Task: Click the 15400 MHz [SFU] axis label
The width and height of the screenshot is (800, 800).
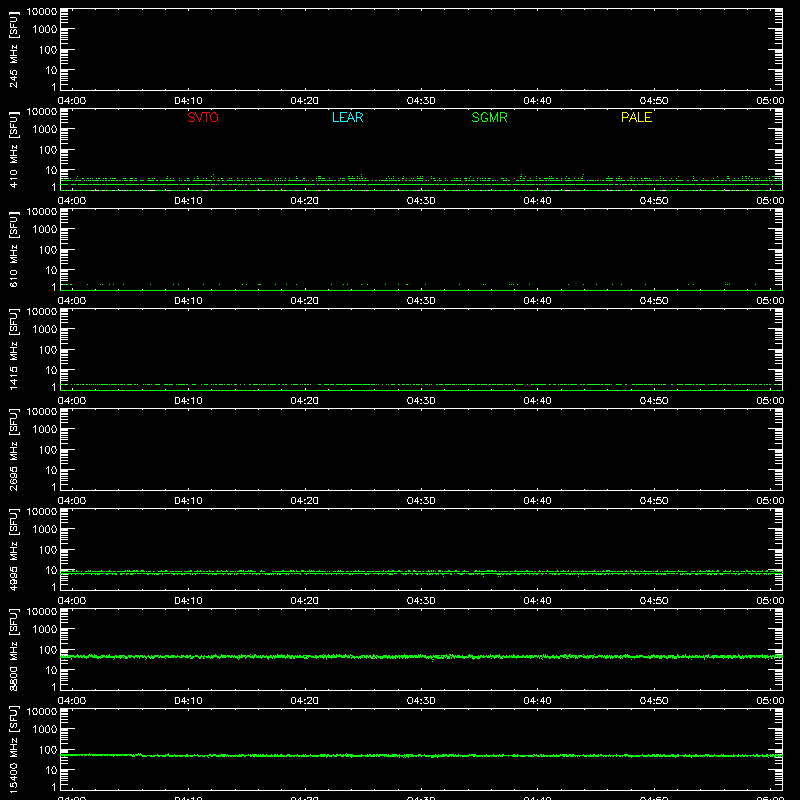Action: (13, 749)
